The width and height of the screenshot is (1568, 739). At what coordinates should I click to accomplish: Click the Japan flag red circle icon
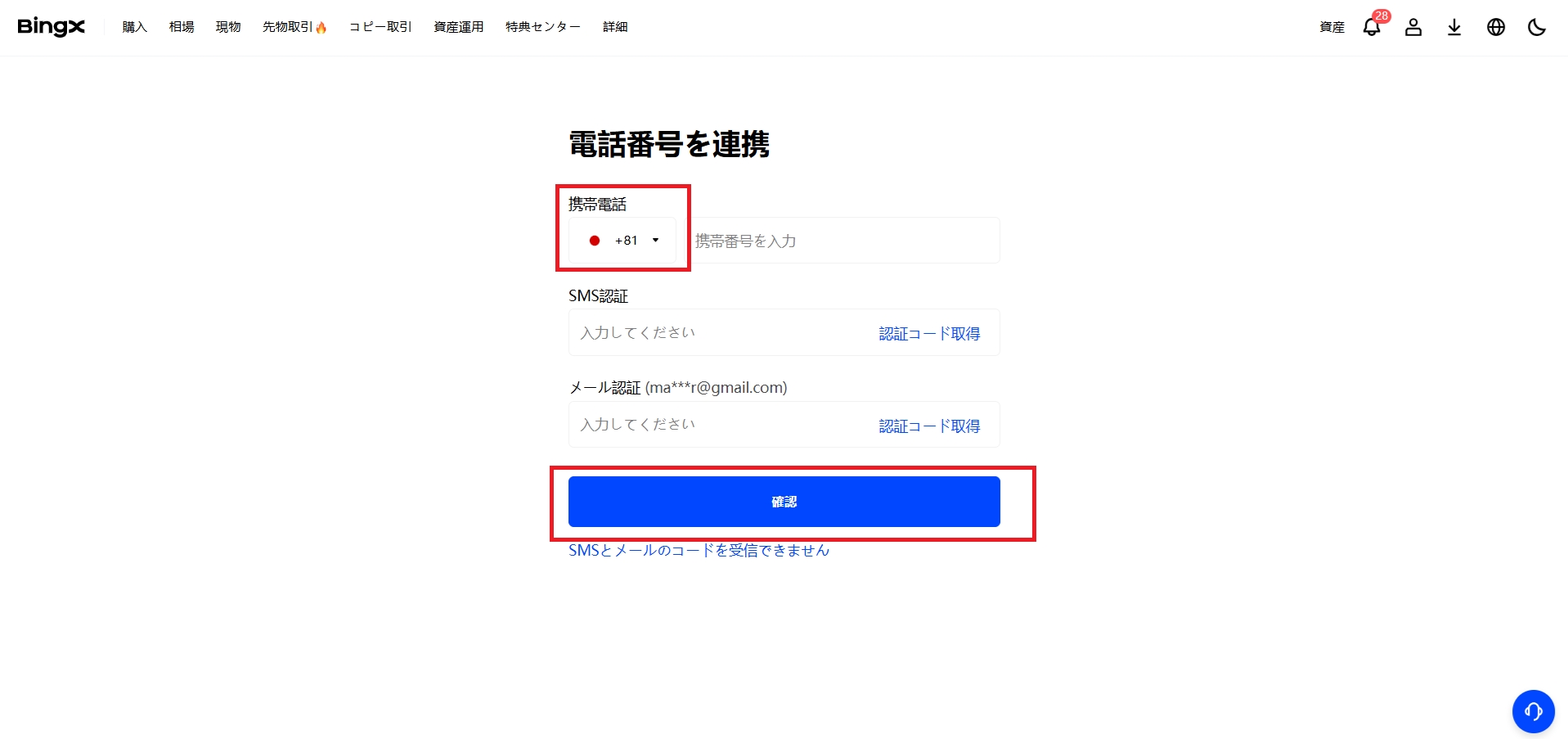595,241
